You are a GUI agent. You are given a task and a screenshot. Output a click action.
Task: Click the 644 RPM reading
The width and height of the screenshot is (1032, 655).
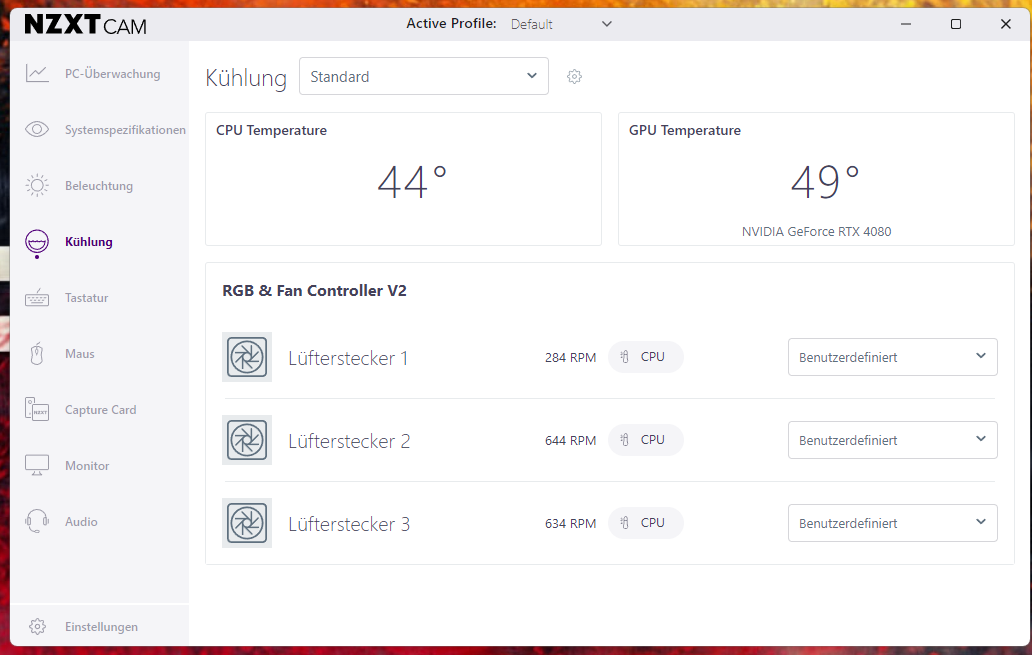coord(571,440)
